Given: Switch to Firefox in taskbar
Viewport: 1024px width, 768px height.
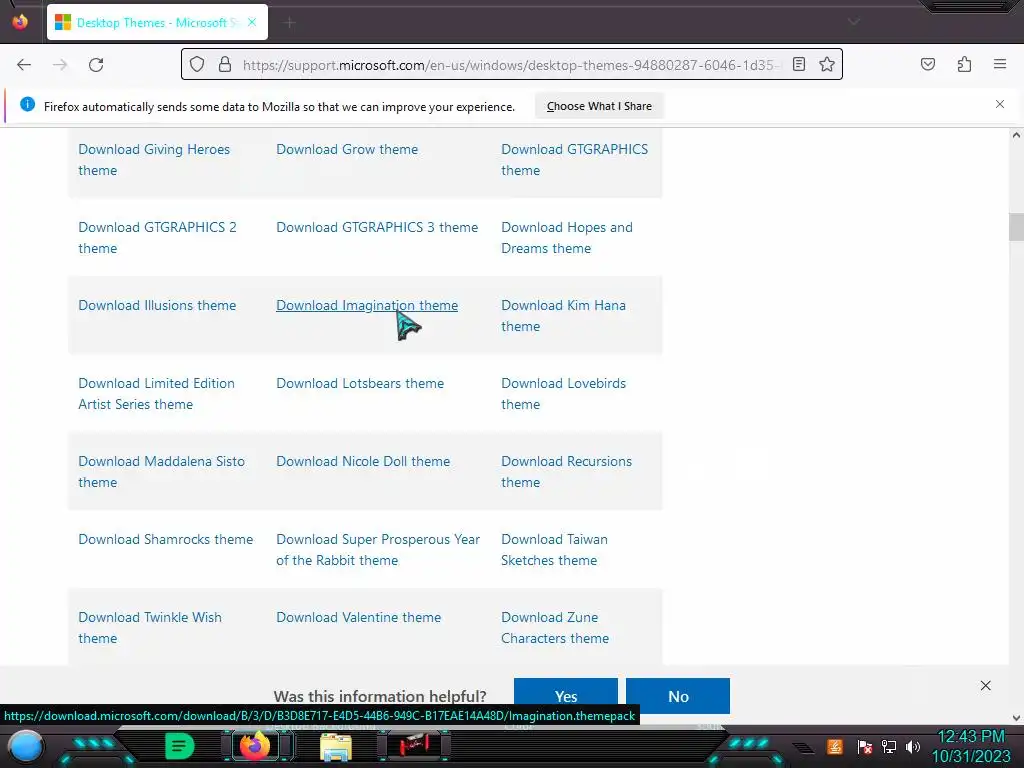Looking at the screenshot, I should coord(255,746).
